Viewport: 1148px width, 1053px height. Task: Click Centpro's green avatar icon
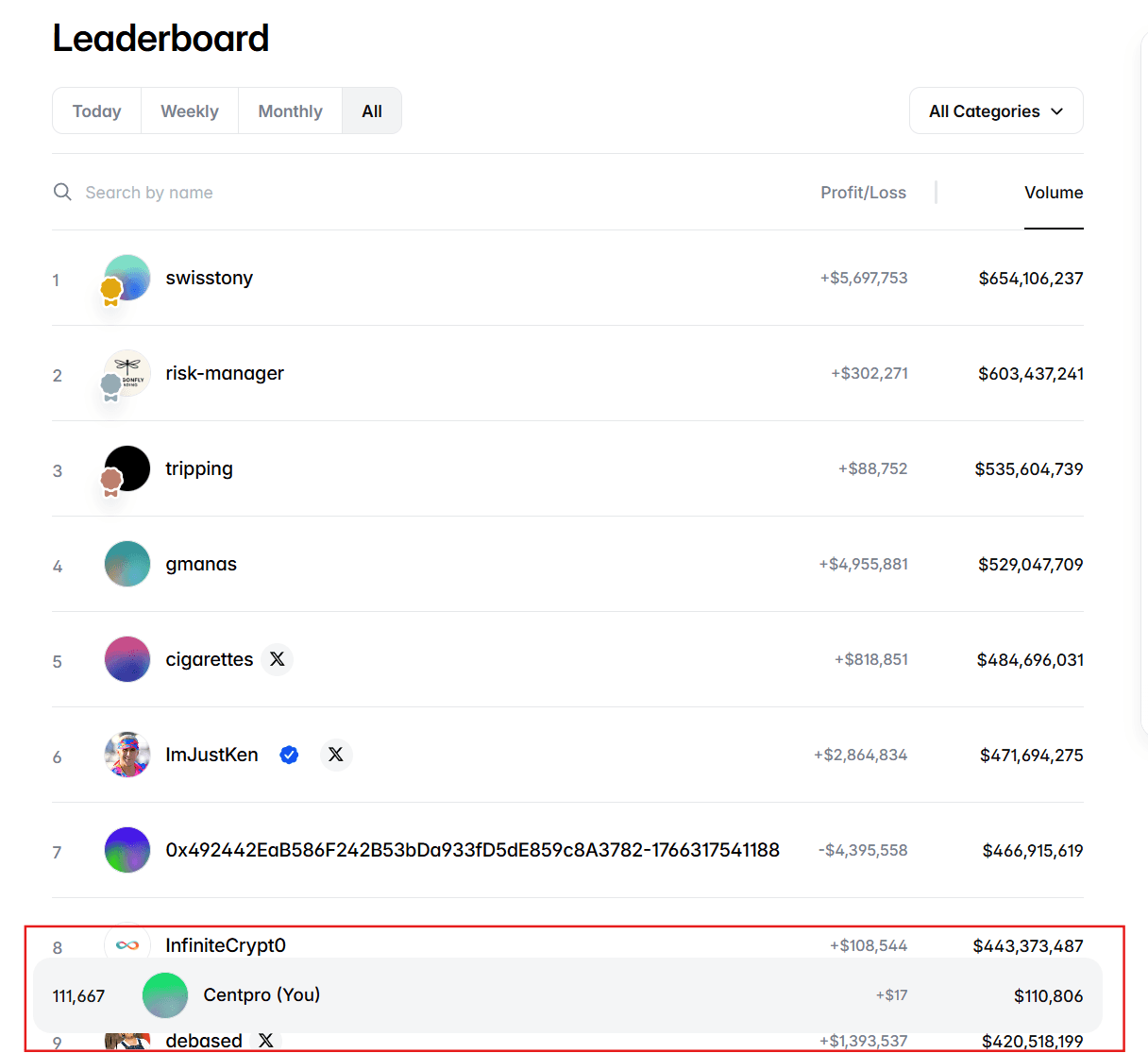coord(165,994)
